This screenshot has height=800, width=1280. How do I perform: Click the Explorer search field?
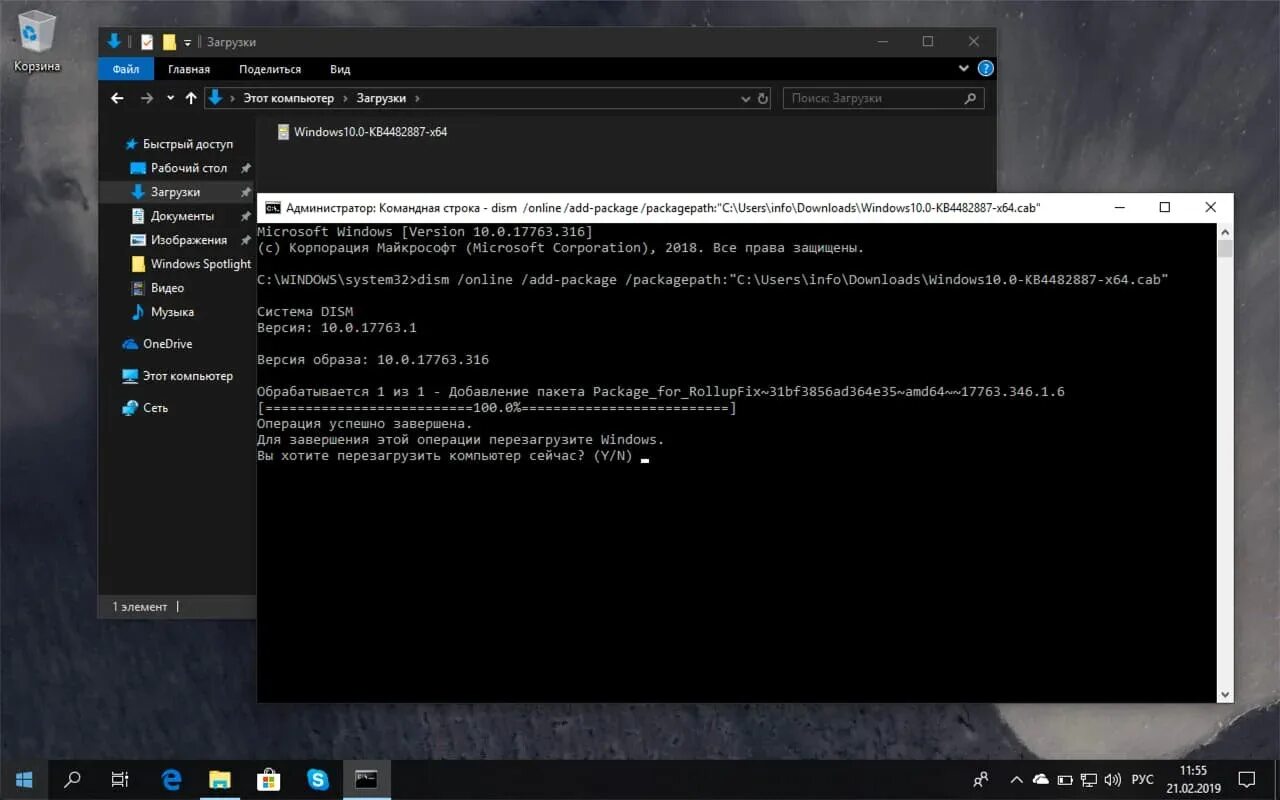884,99
